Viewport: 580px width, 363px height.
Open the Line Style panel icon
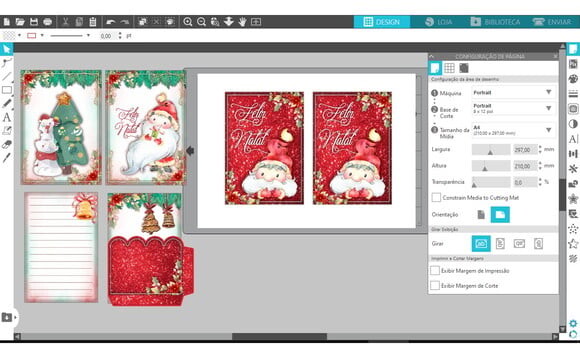tap(573, 94)
